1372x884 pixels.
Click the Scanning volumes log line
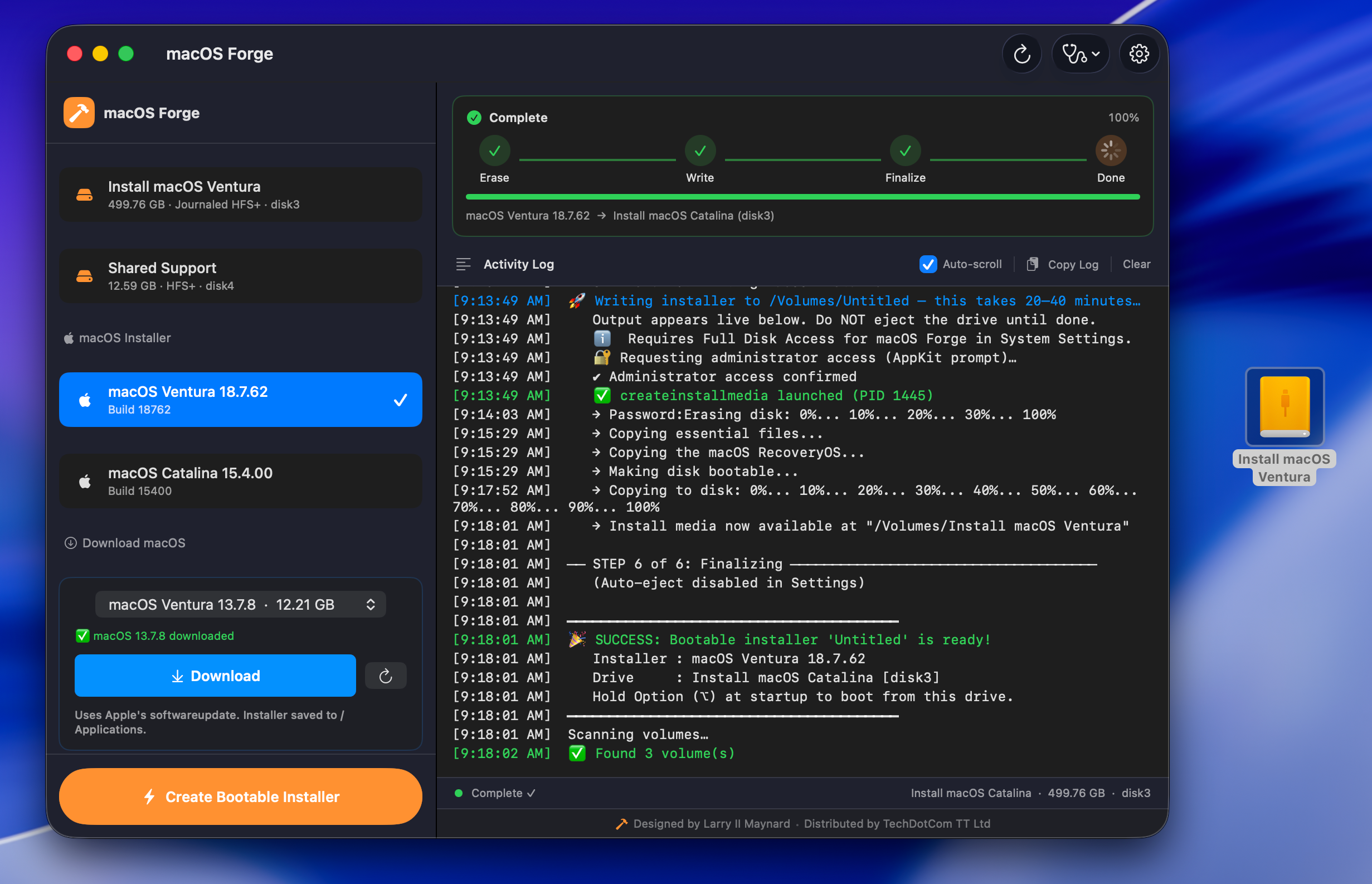581,734
